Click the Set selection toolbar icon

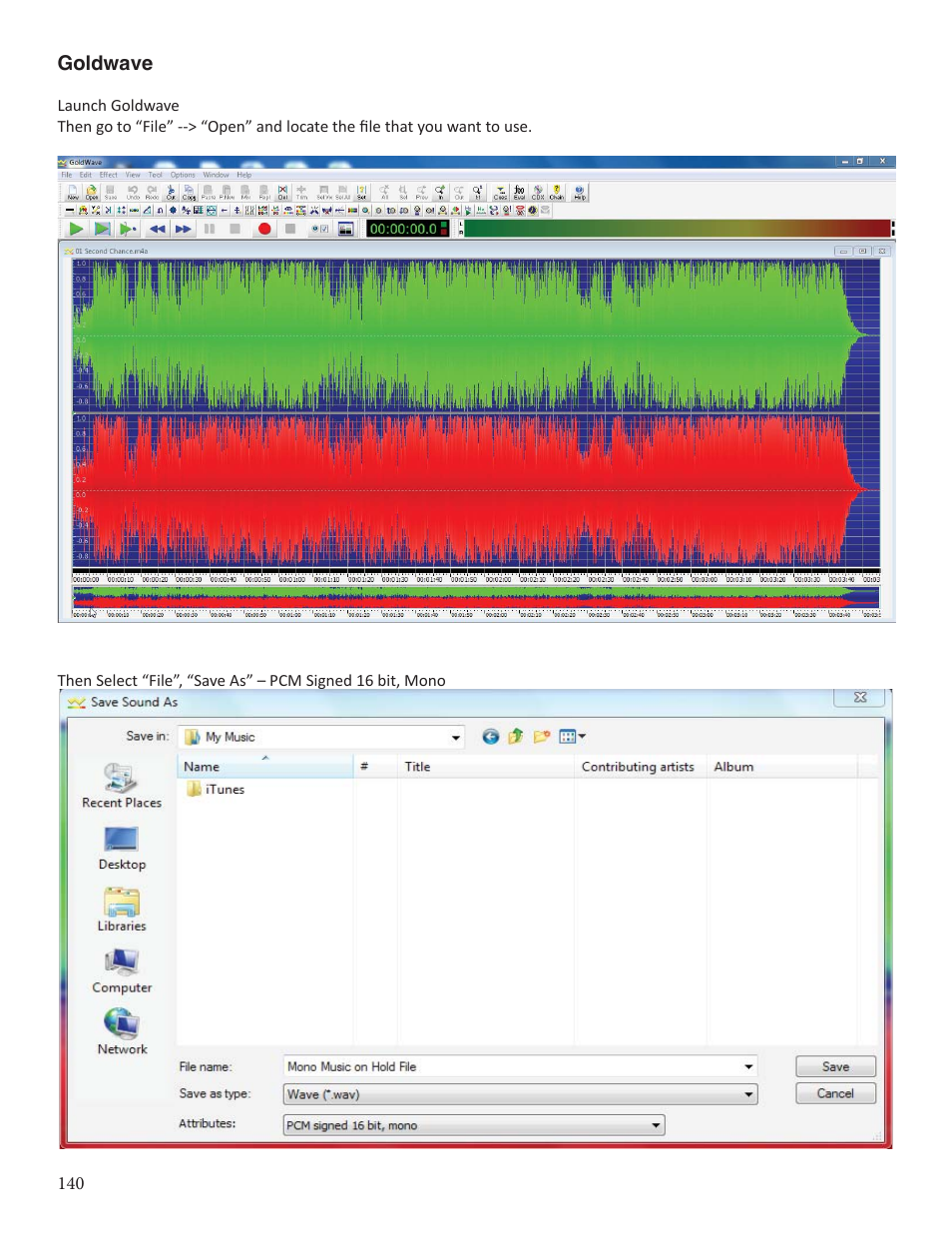tap(361, 192)
